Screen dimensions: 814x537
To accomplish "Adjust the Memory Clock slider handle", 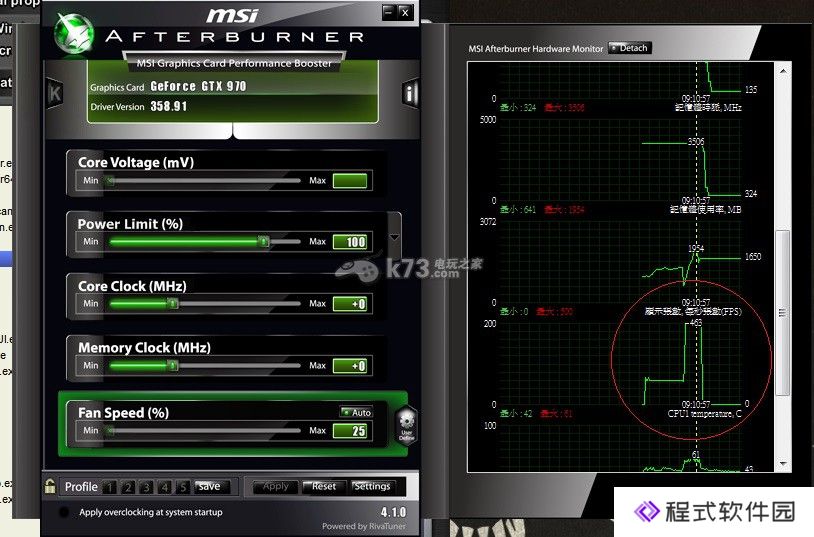I will click(x=173, y=366).
